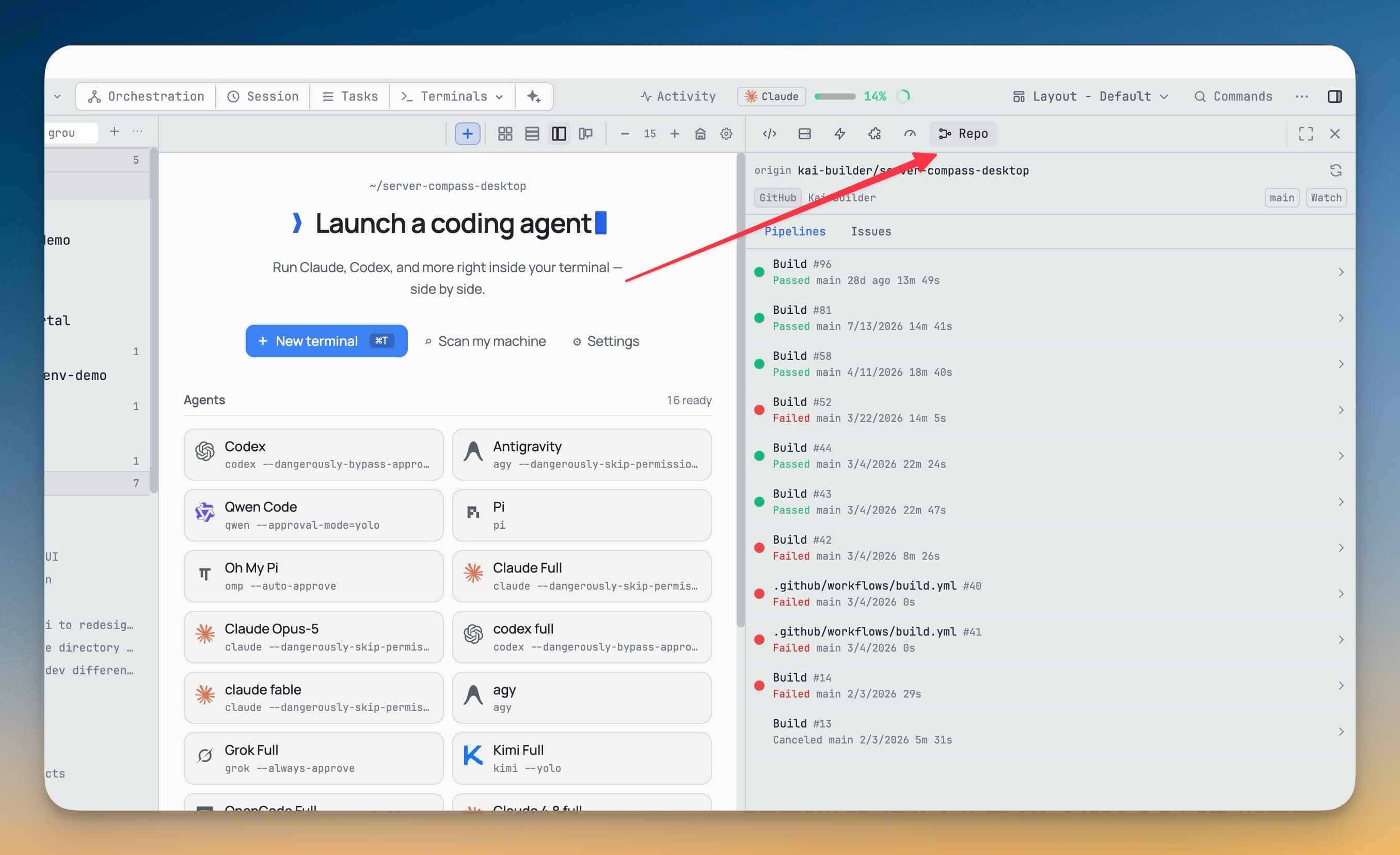
Task: Open the Activity panel
Action: pos(678,97)
